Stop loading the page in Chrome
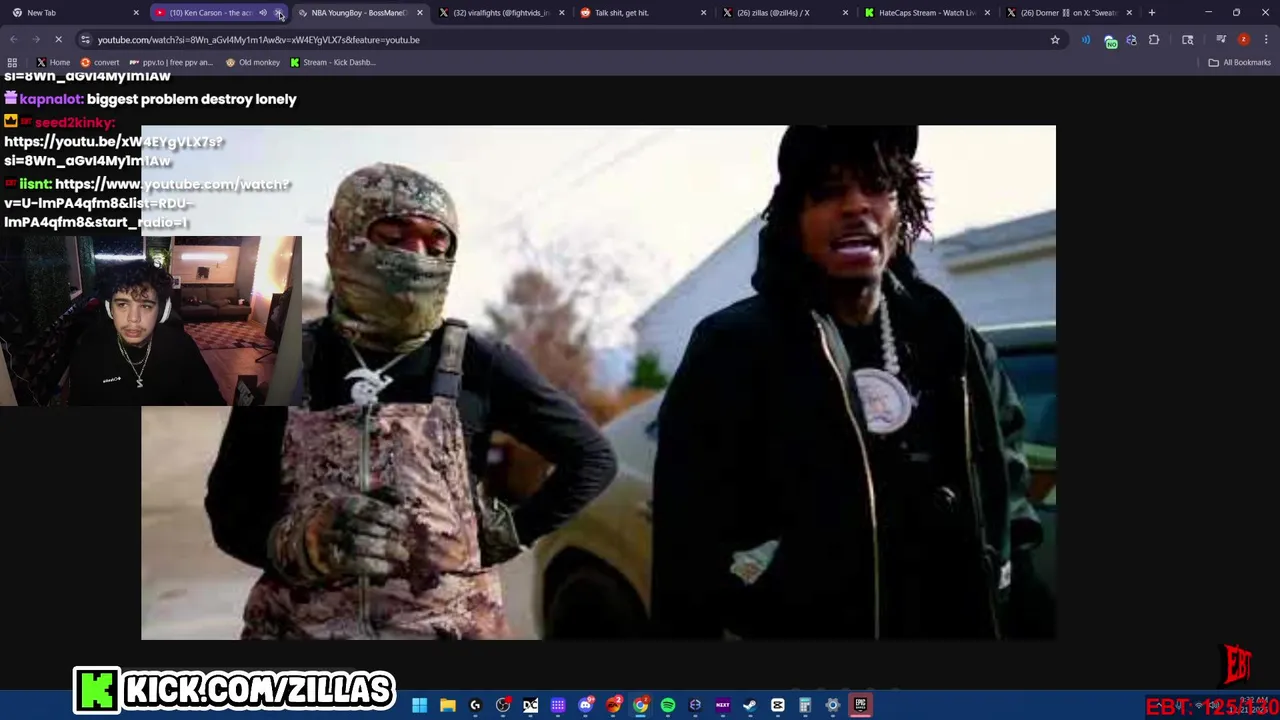This screenshot has height=720, width=1280. point(58,40)
